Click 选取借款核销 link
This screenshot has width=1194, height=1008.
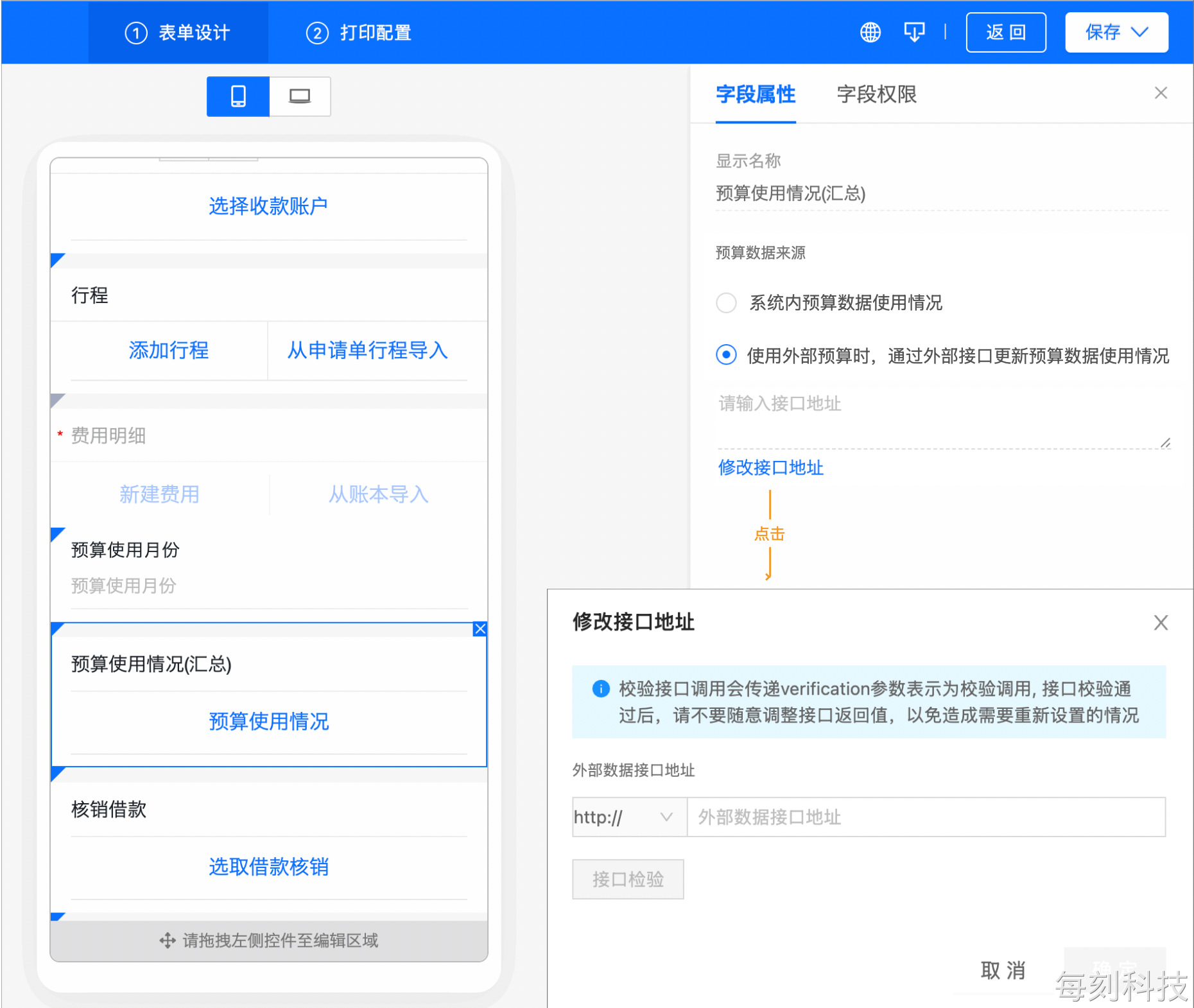[x=268, y=867]
